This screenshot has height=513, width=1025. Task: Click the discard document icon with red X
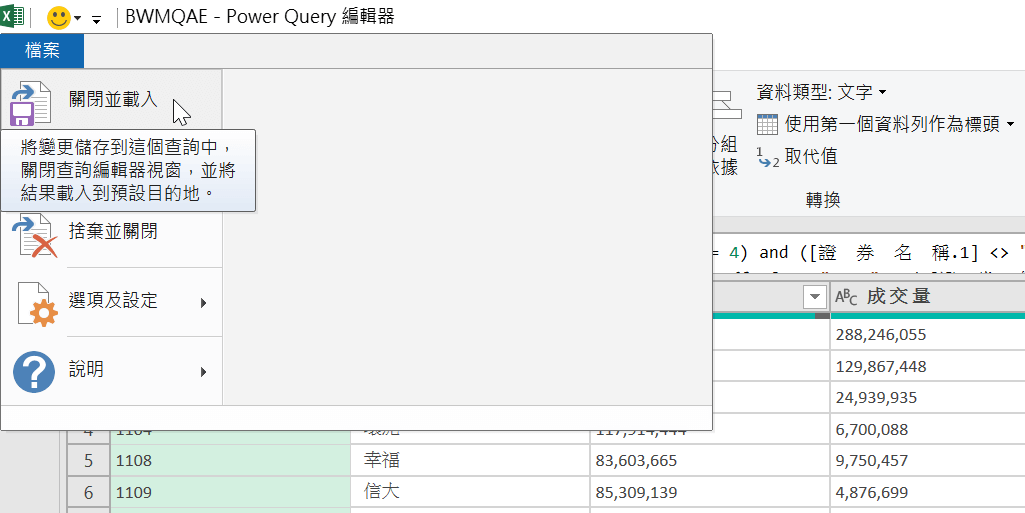(x=35, y=236)
